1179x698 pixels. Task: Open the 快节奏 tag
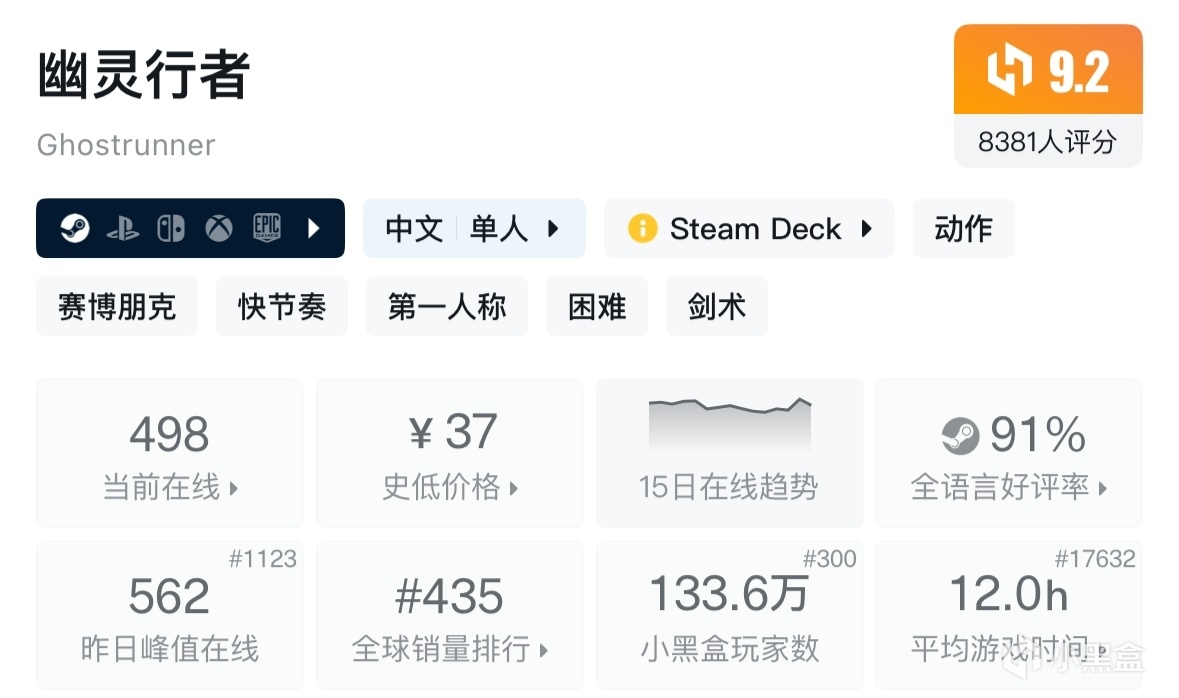pyautogui.click(x=282, y=307)
